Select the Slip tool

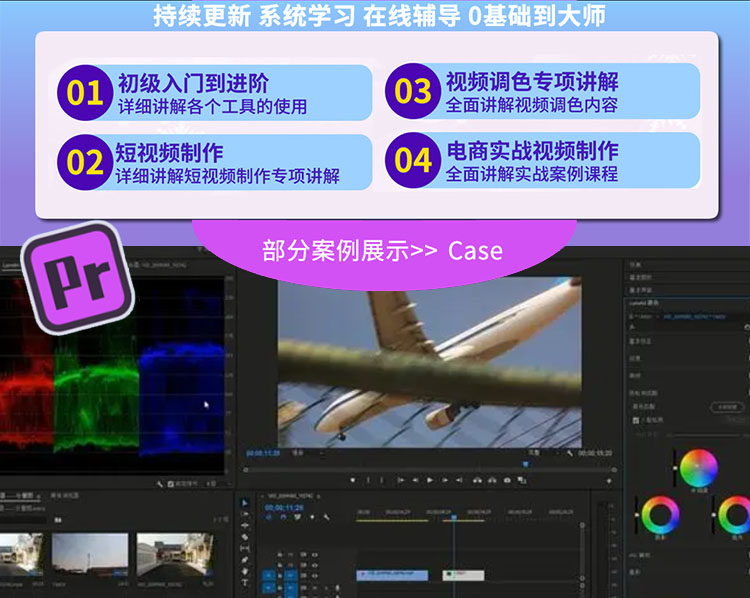point(244,548)
